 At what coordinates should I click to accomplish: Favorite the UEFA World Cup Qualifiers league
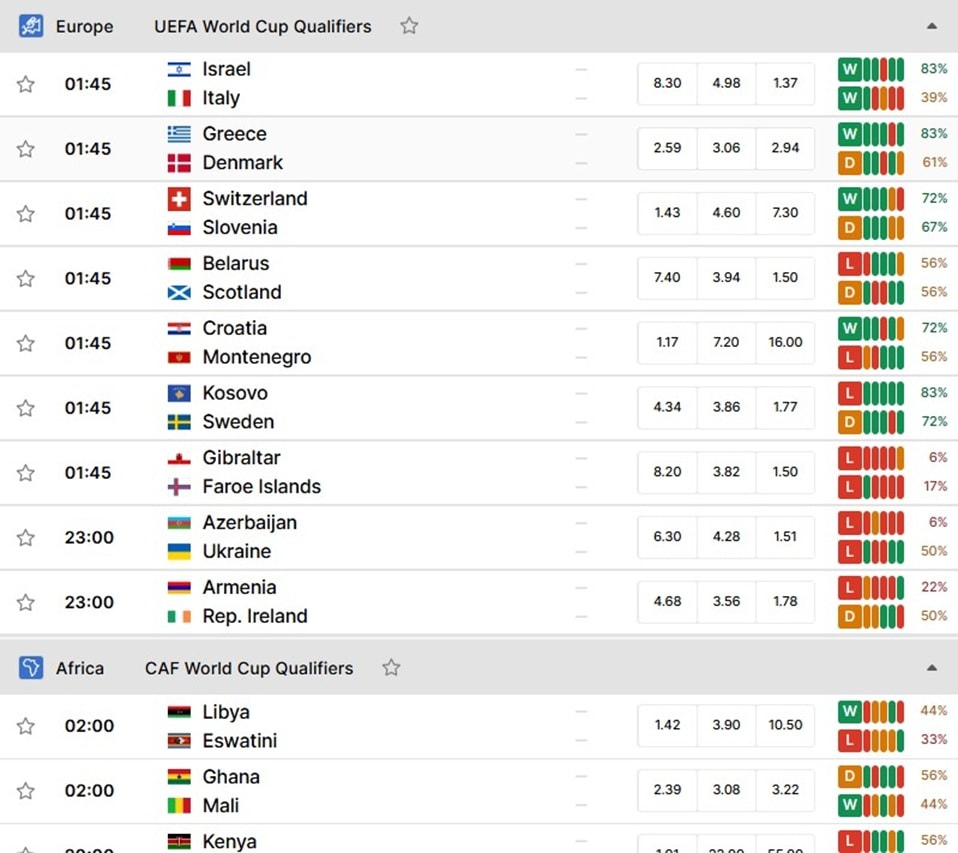[x=409, y=26]
